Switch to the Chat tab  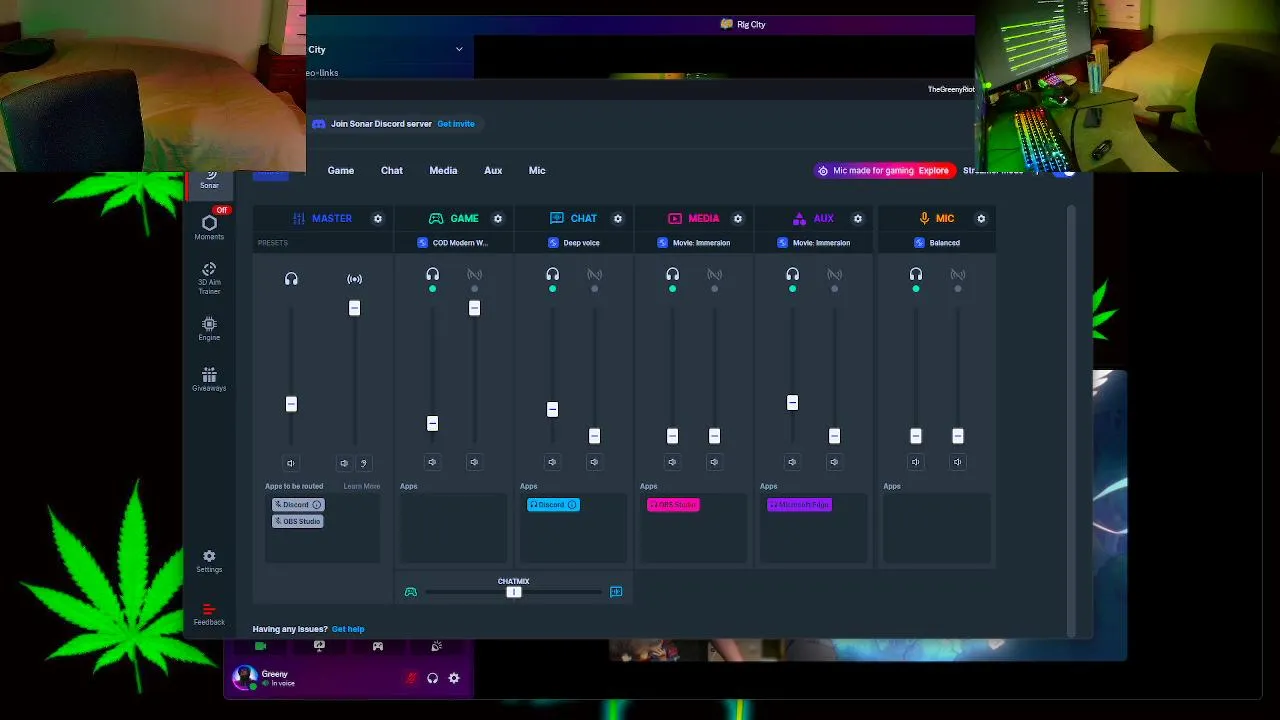(x=392, y=170)
